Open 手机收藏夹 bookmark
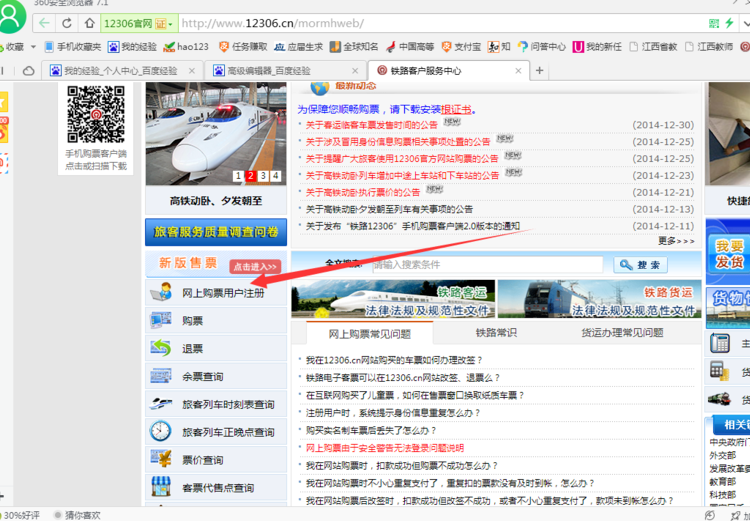This screenshot has width=750, height=521. point(73,47)
